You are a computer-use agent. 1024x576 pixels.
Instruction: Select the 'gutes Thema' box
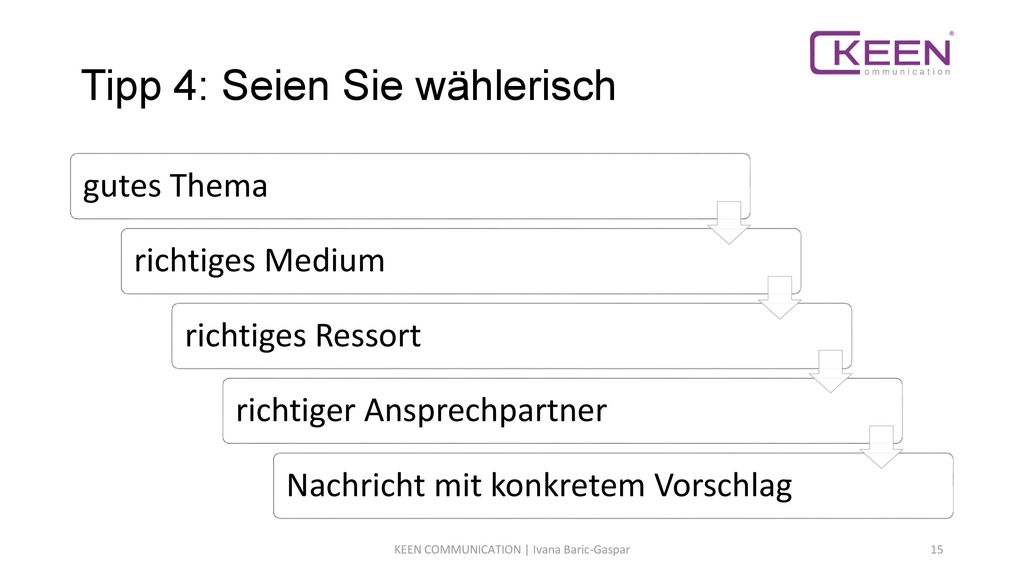click(410, 186)
